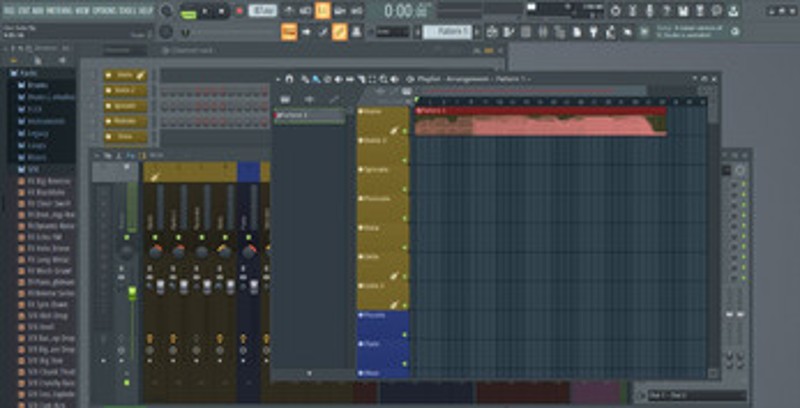The image size is (800, 408).
Task: Click the first channel button in Channel rack
Action: click(125, 76)
